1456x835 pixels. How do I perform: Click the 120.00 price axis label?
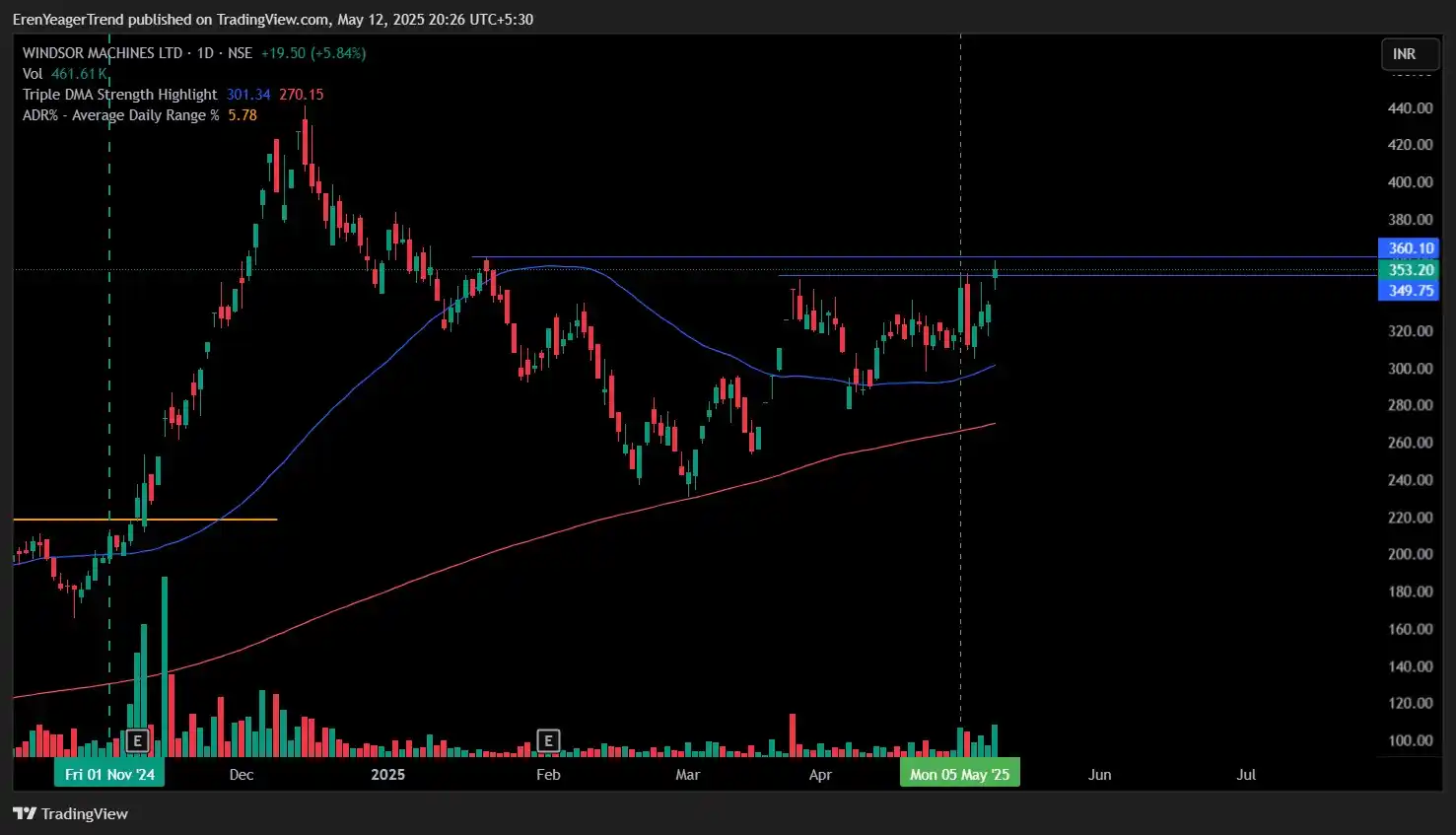click(1410, 703)
